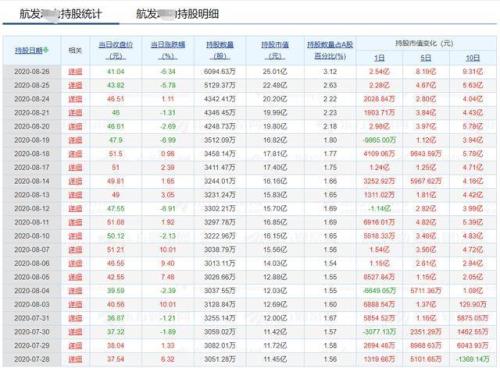Switch to the 持股明细 tab

pyautogui.click(x=177, y=14)
